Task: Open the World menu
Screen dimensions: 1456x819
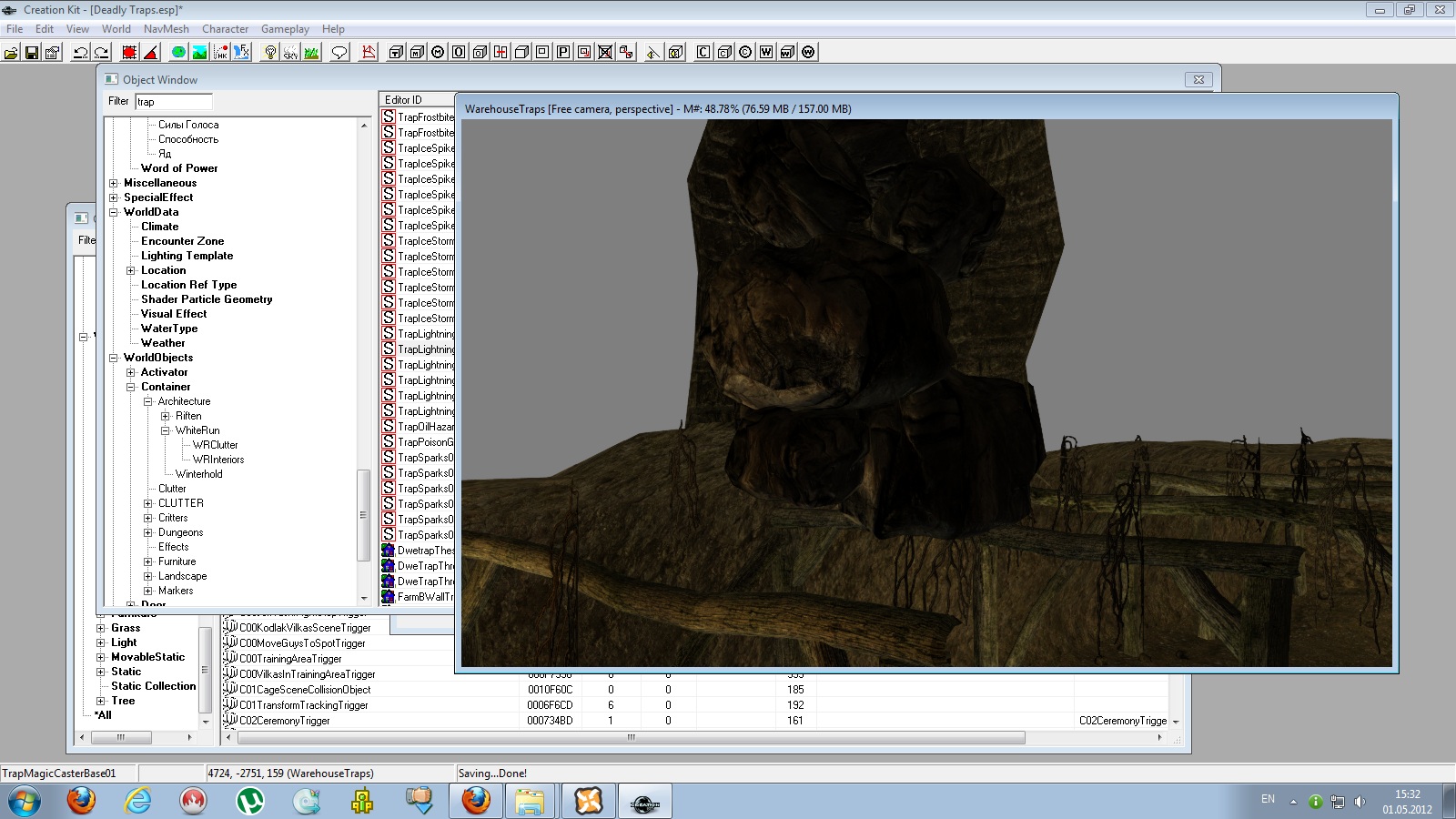Action: [116, 29]
